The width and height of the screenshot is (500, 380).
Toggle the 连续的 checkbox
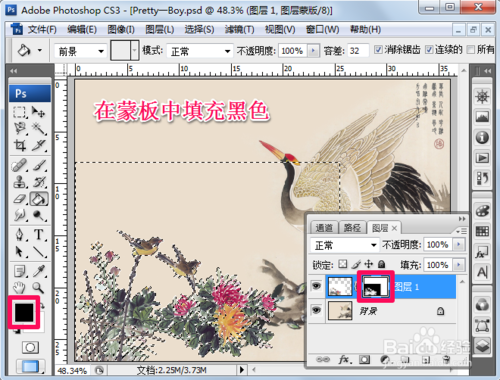pos(429,50)
